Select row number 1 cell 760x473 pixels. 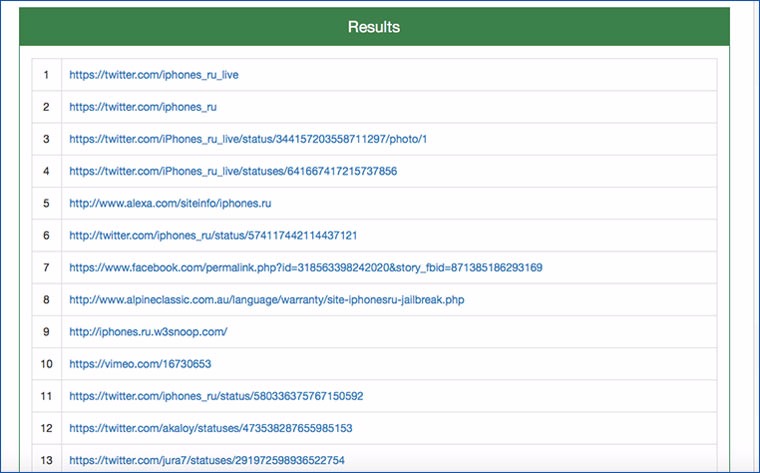coord(47,75)
